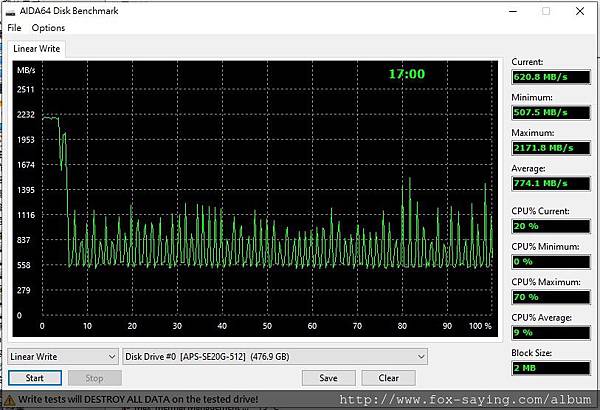The image size is (600, 410).
Task: Click the AIDA64 Disk Benchmark window title
Action: 69,11
